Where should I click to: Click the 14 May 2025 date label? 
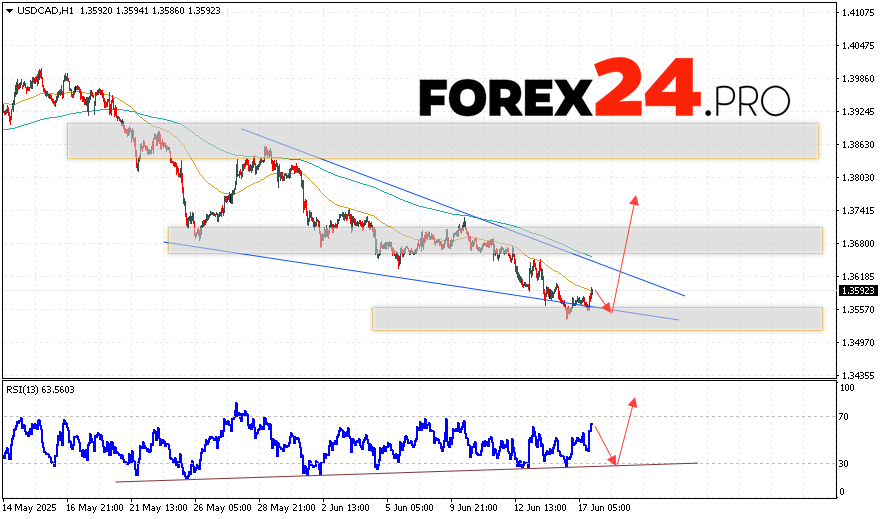30,507
